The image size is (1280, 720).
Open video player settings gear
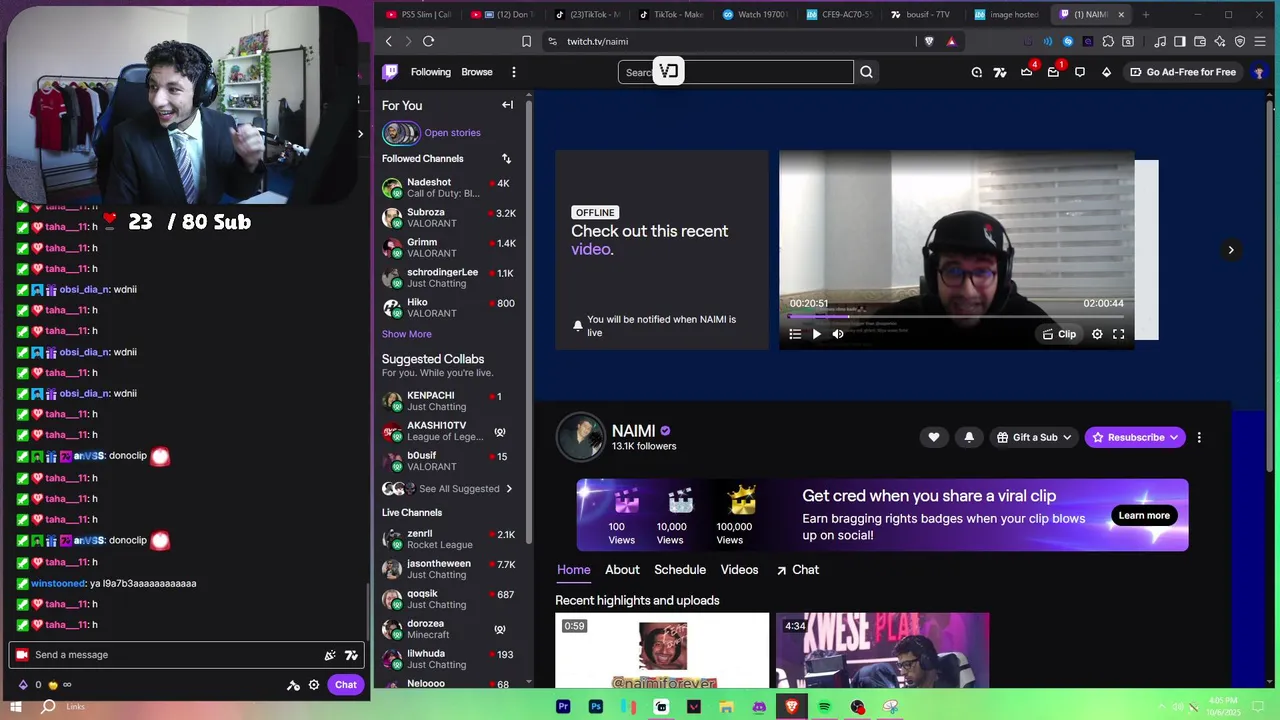(1097, 334)
